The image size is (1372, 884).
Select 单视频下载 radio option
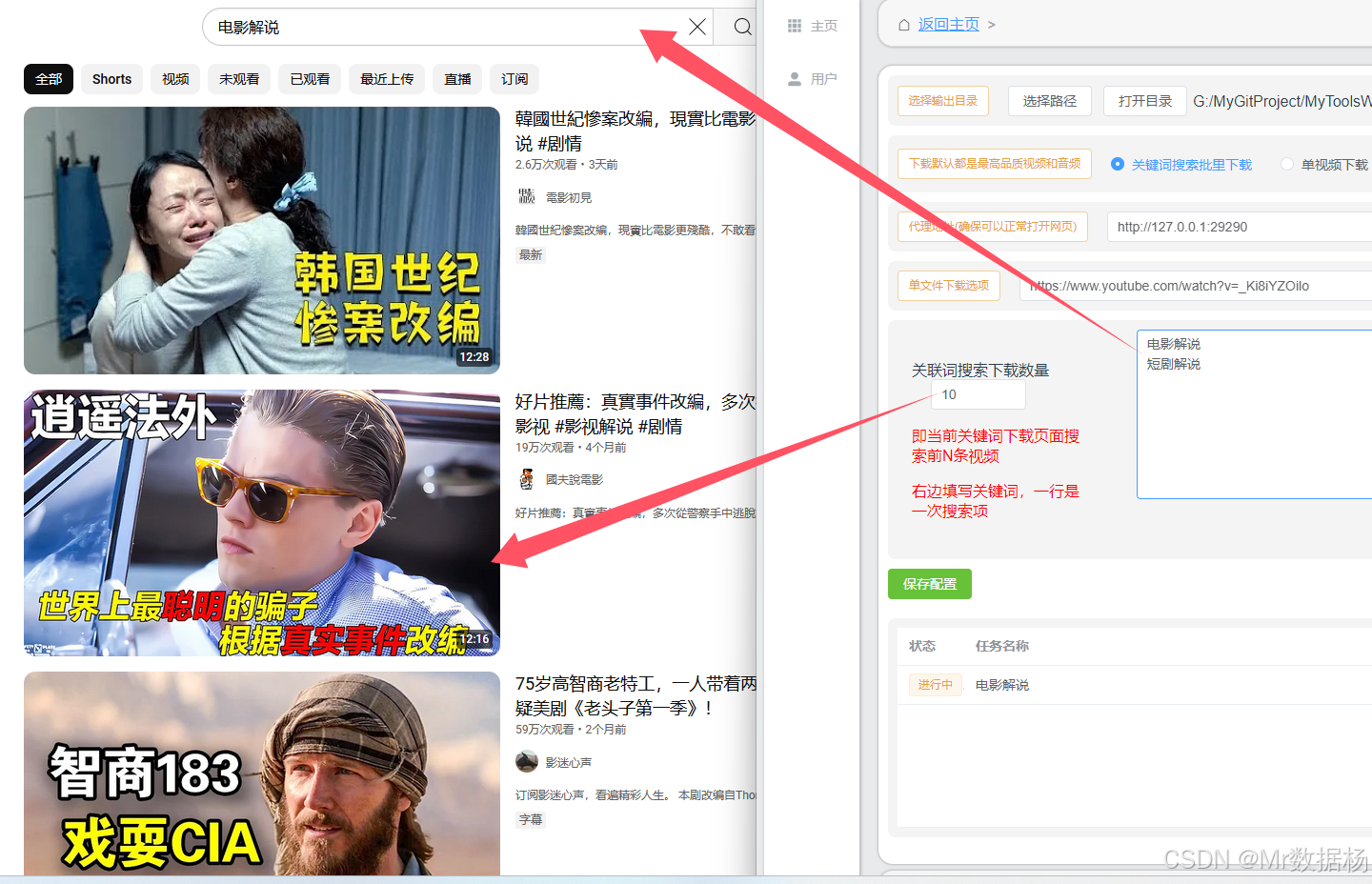pos(1287,164)
